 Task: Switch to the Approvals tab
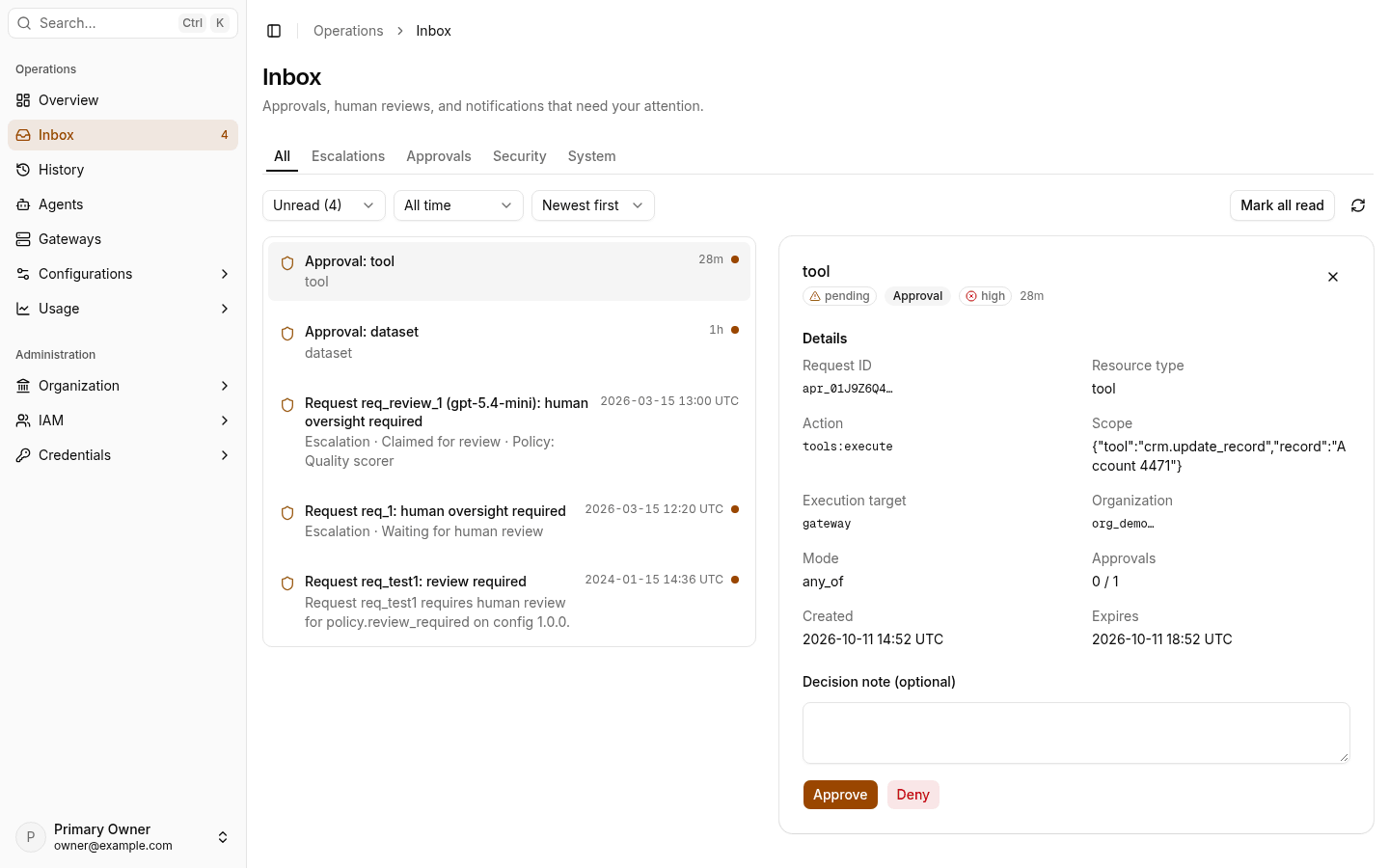tap(439, 156)
